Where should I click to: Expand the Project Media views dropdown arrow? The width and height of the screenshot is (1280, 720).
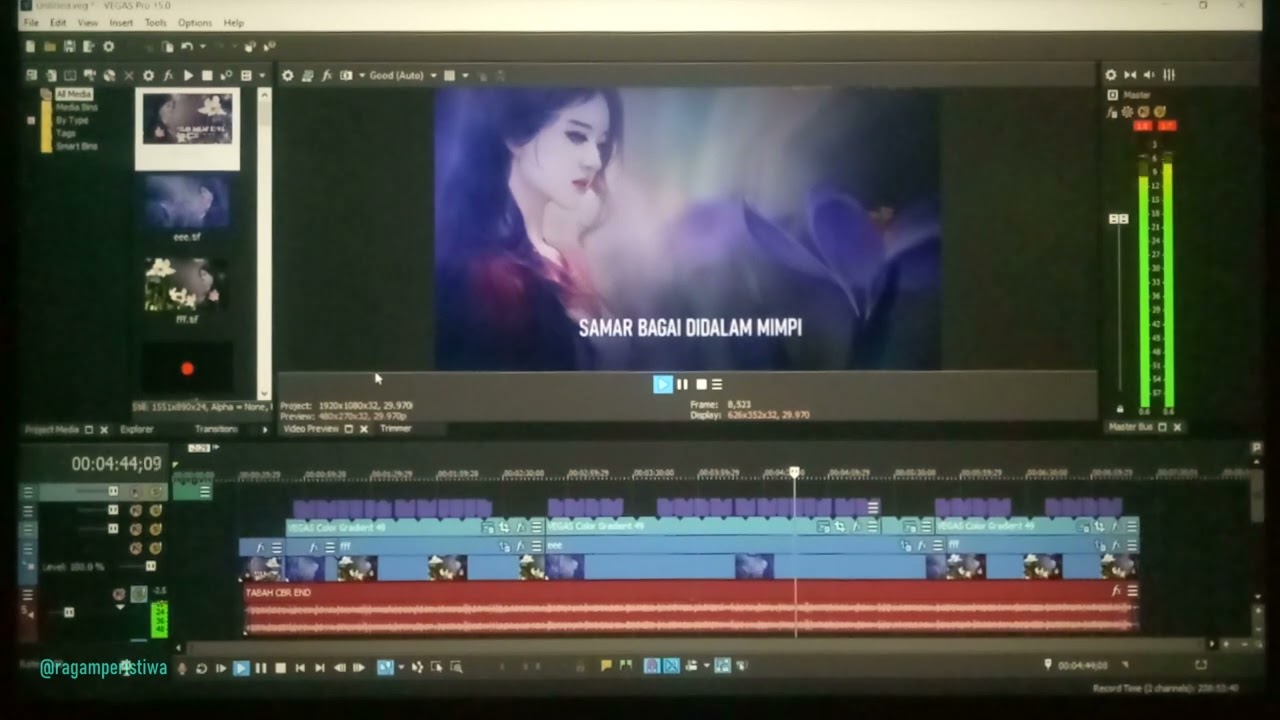point(262,75)
